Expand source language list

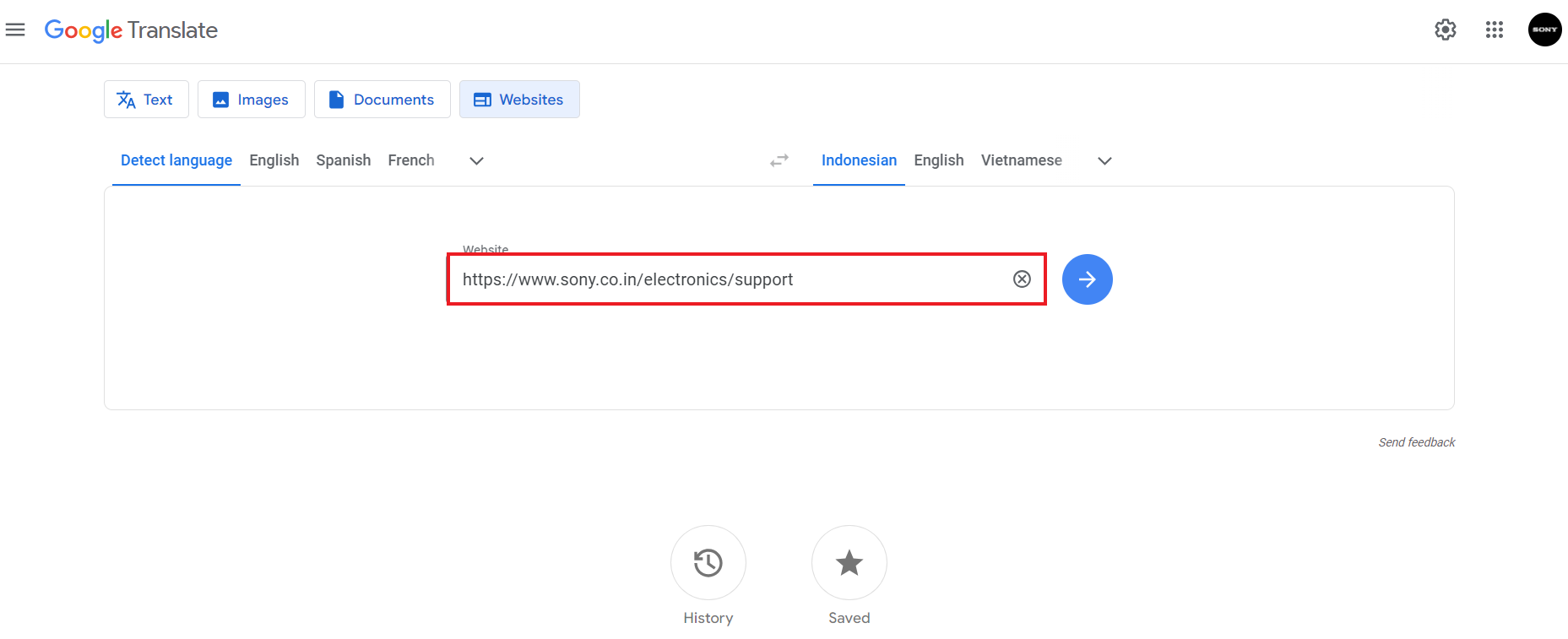point(476,161)
